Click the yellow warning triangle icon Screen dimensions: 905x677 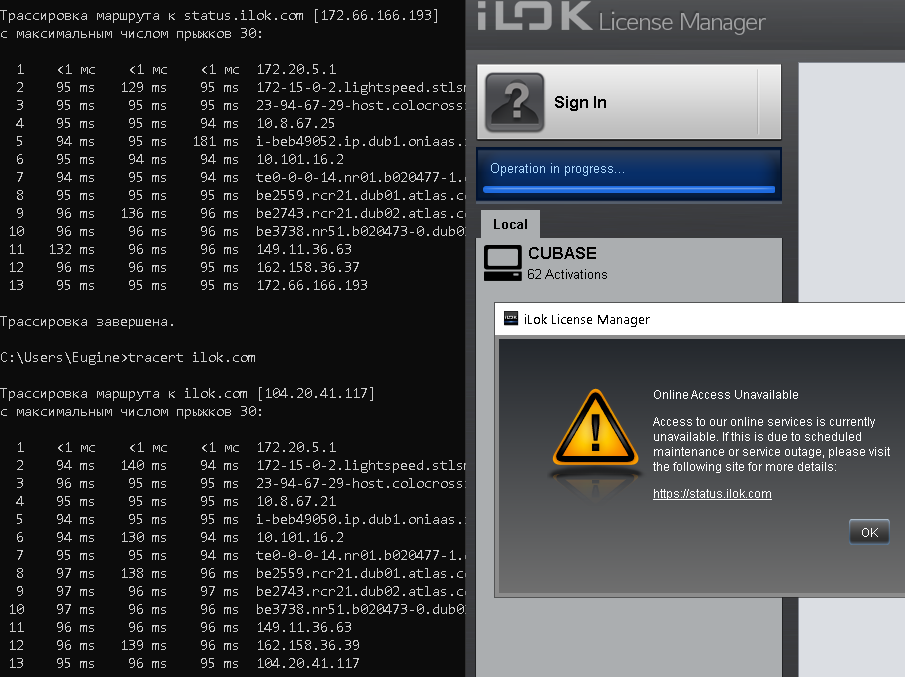[x=596, y=428]
